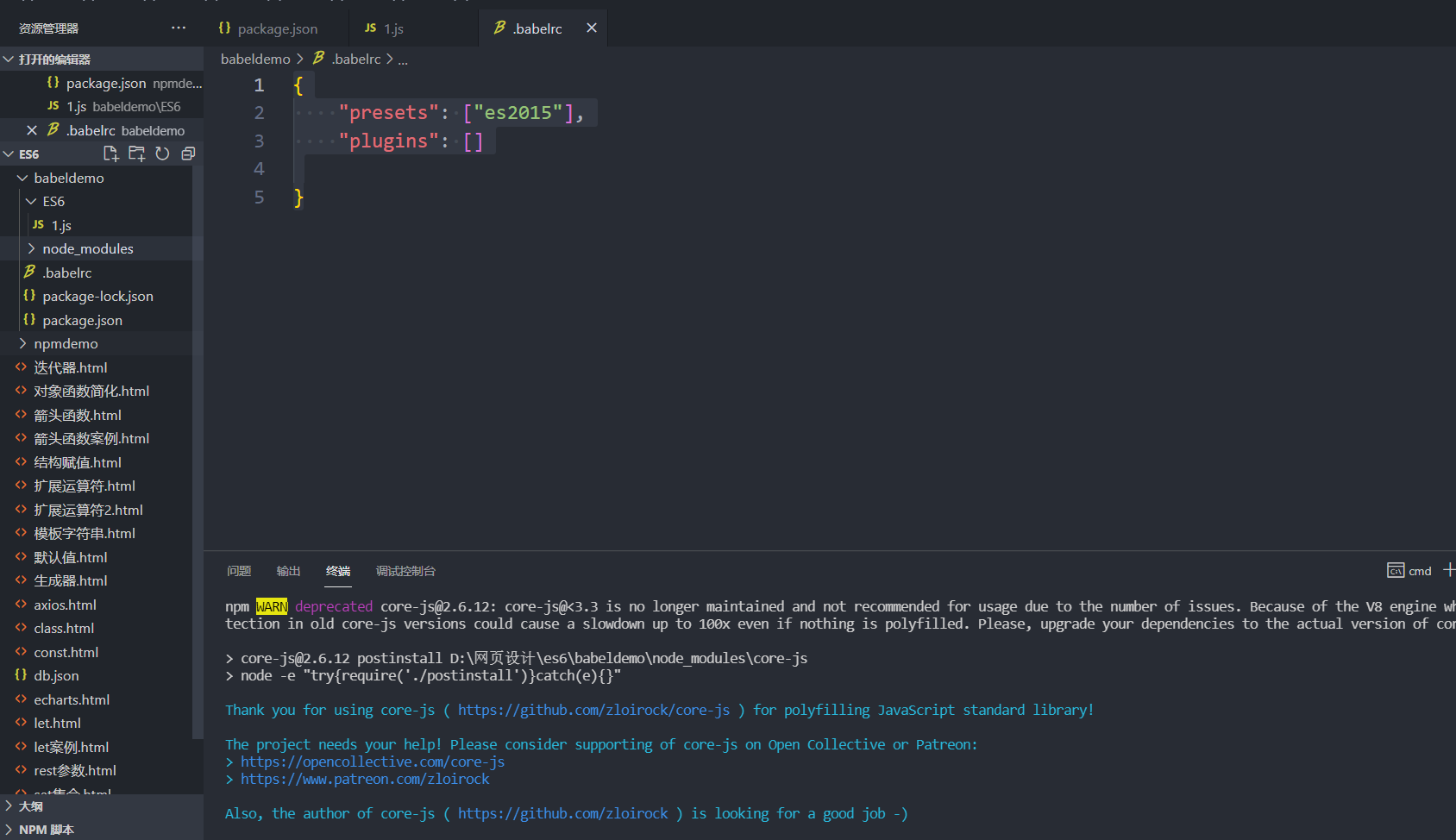Open package.json in open editors list
The height and width of the screenshot is (840, 1456).
[x=102, y=83]
